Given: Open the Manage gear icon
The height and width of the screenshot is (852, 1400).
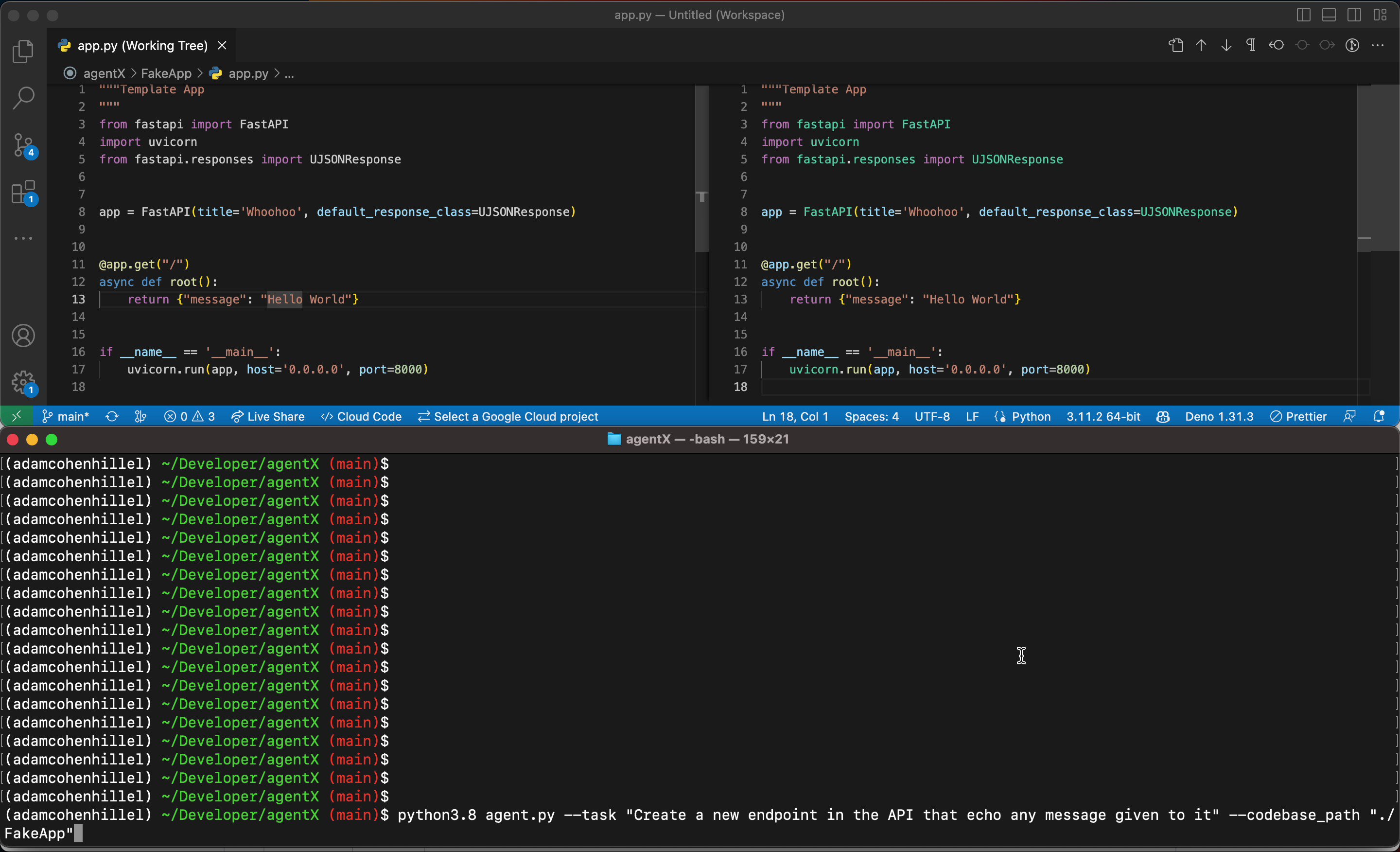Looking at the screenshot, I should tap(23, 383).
